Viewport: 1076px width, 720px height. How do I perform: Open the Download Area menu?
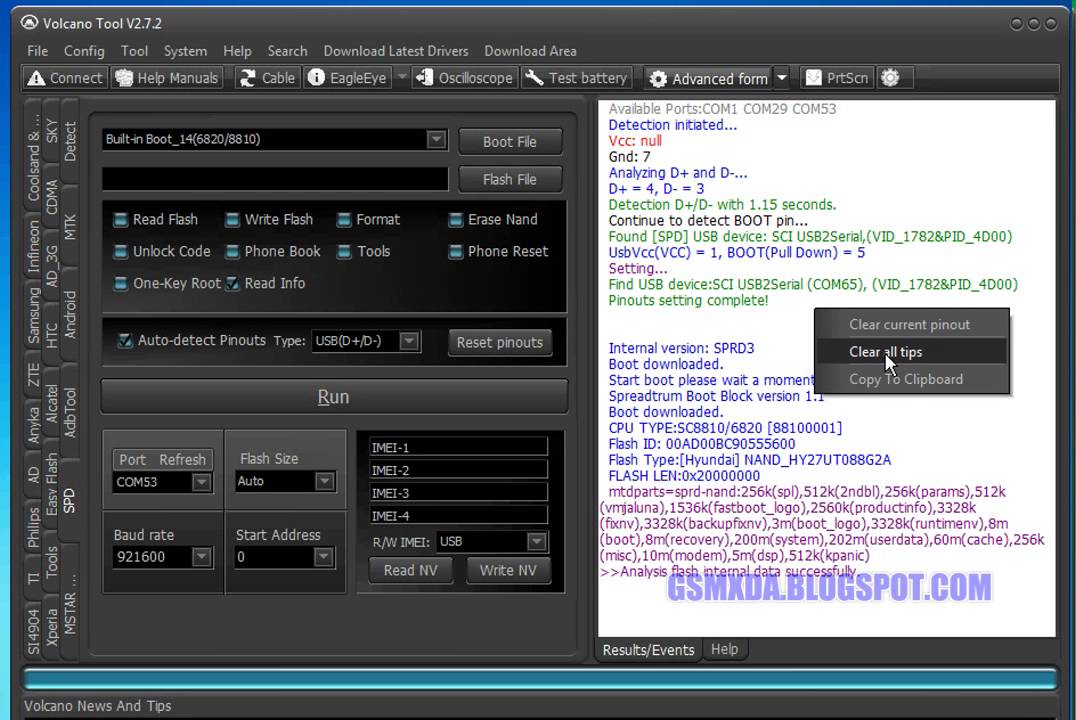coord(530,51)
